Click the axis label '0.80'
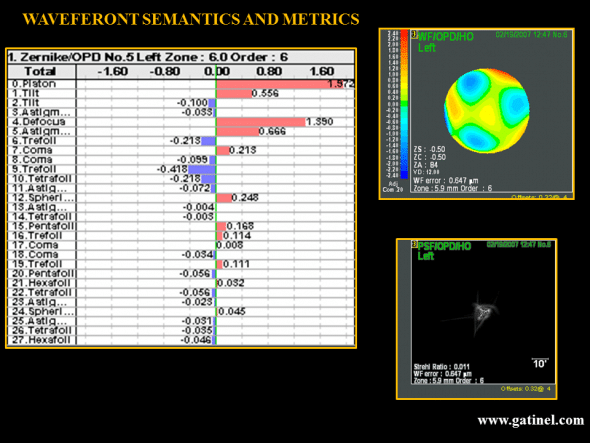This screenshot has height=443, width=590. 269,71
